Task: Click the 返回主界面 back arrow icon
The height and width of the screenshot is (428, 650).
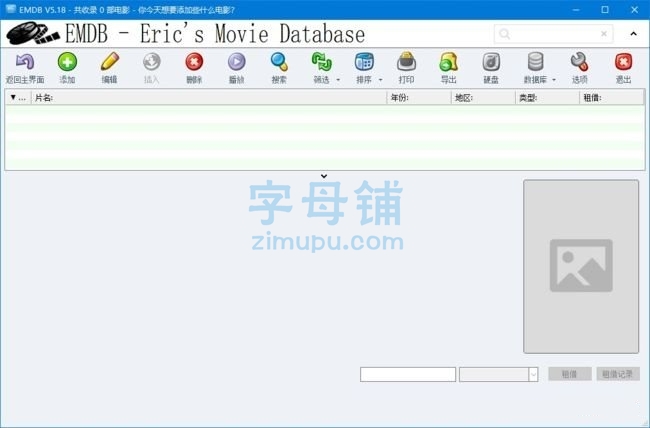Action: pos(24,62)
